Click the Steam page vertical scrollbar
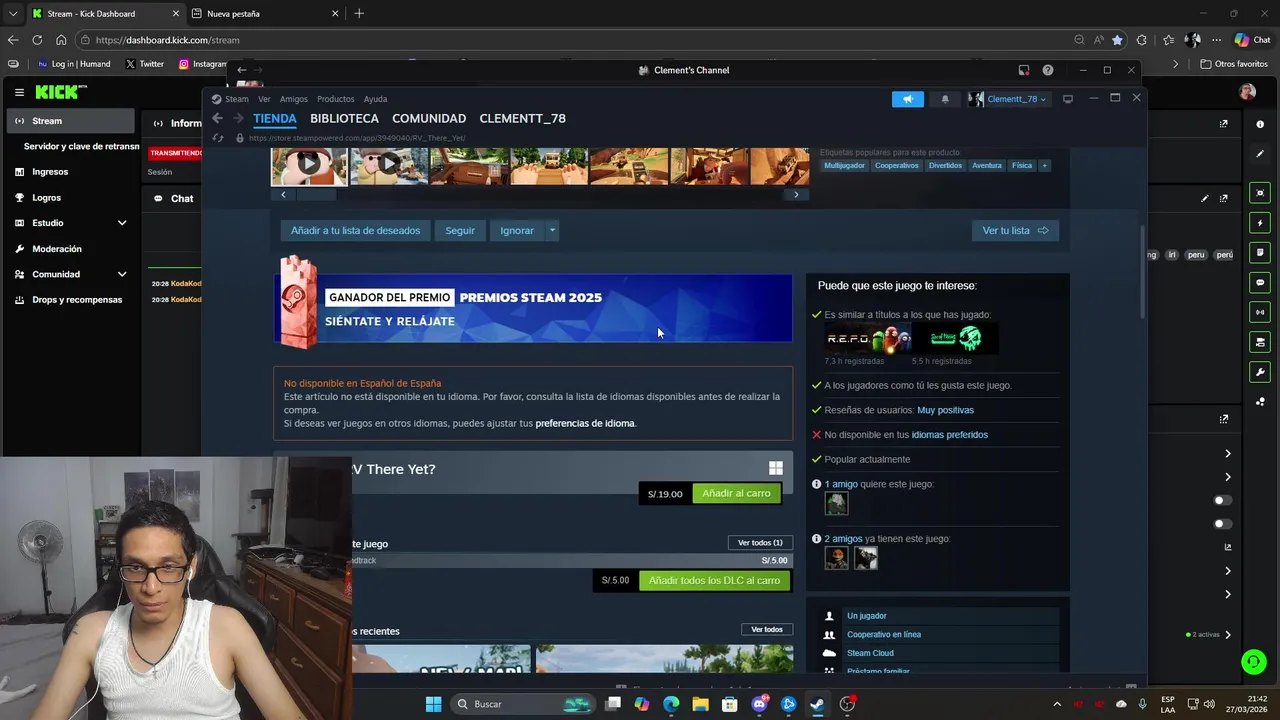Screen dimensions: 1280x720 [x=1142, y=270]
